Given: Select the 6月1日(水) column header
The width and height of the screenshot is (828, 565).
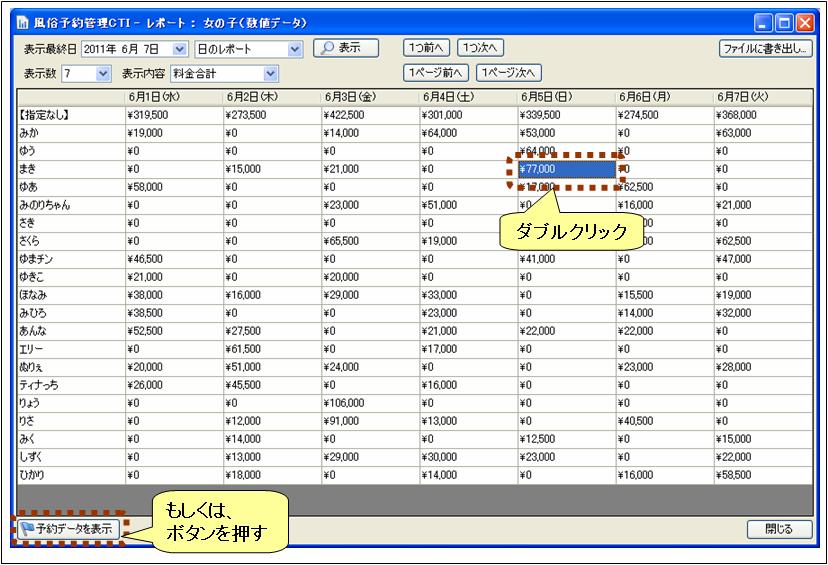Looking at the screenshot, I should (x=173, y=98).
